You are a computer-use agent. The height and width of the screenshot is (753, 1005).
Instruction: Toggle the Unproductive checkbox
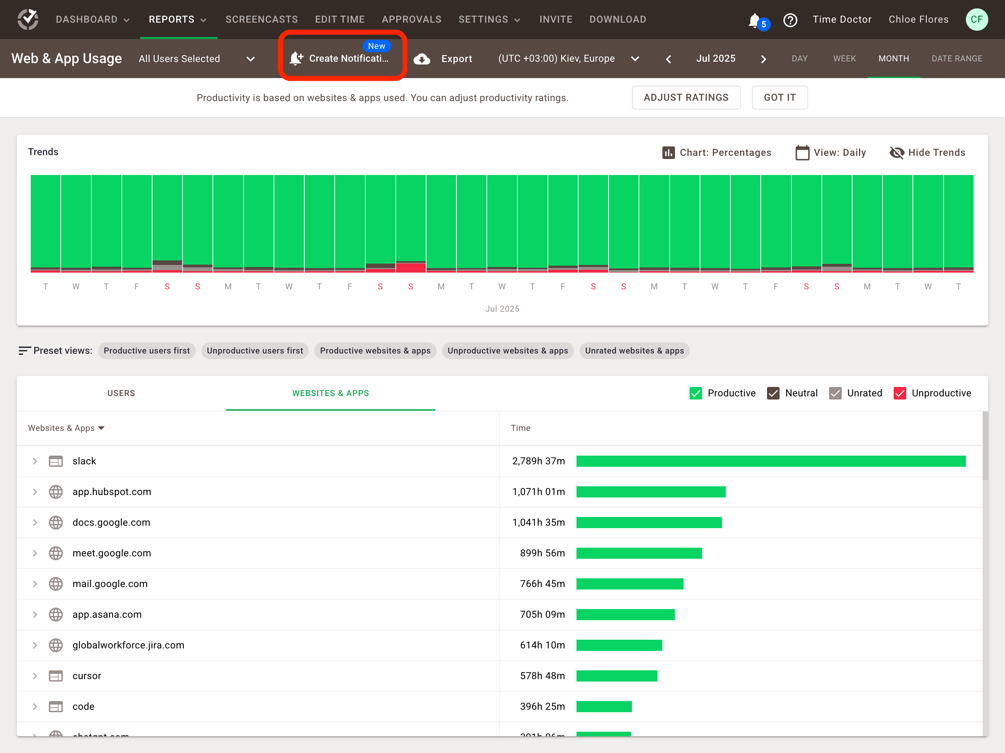point(900,393)
